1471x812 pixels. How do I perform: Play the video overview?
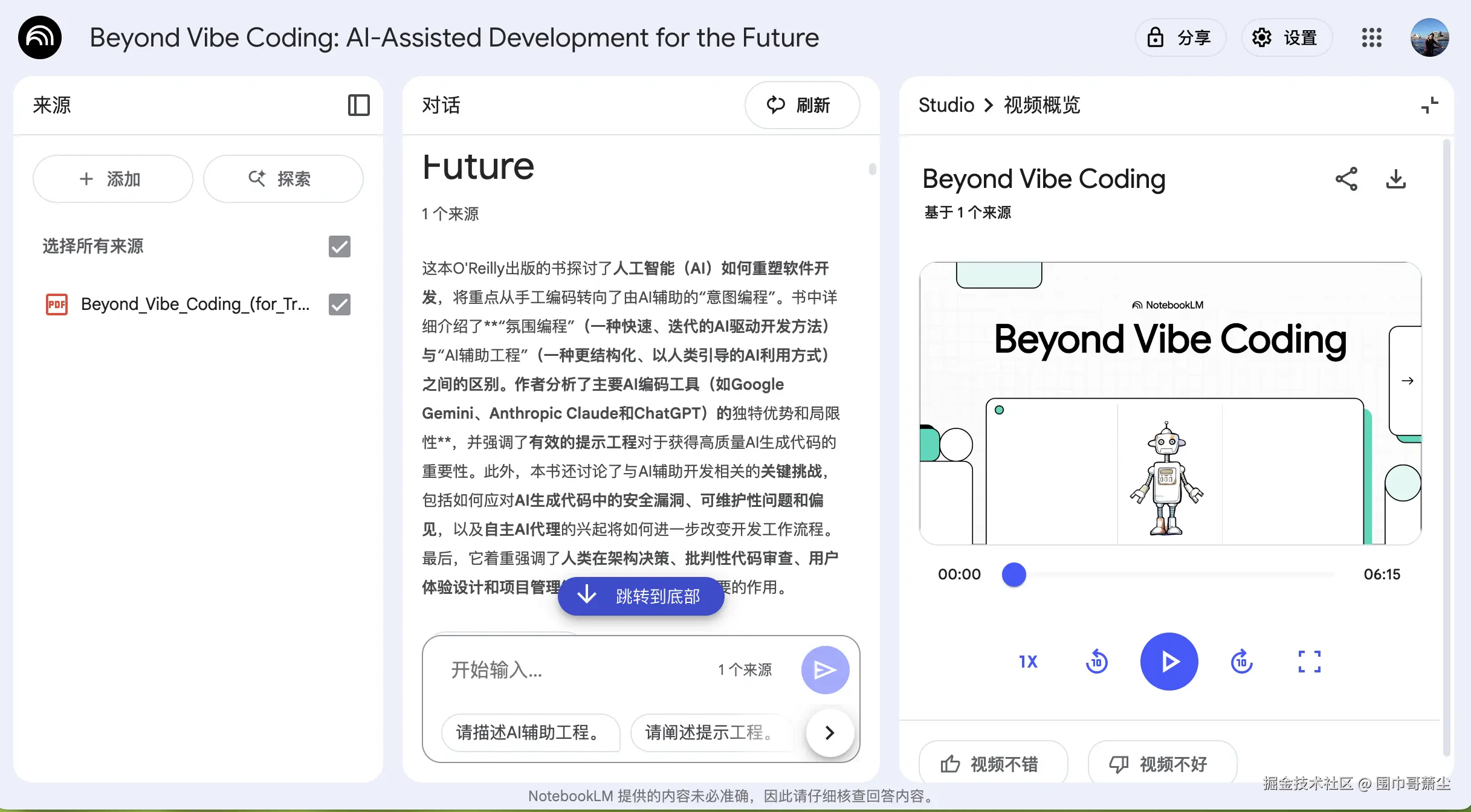click(x=1169, y=662)
